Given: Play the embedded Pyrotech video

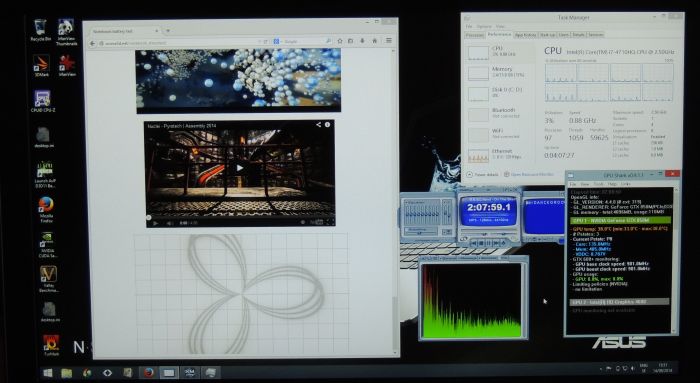Looking at the screenshot, I should [240, 168].
